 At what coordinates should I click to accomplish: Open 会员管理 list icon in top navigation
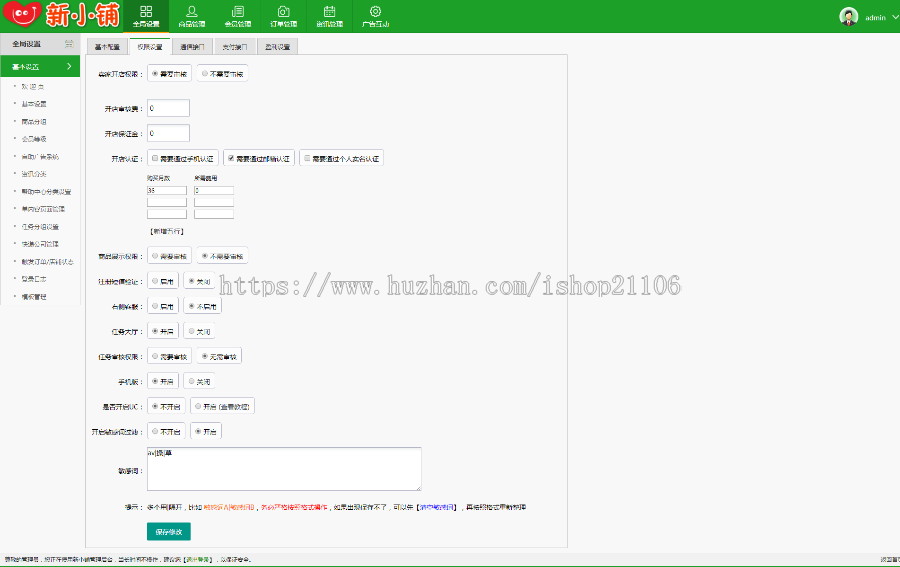click(x=238, y=11)
